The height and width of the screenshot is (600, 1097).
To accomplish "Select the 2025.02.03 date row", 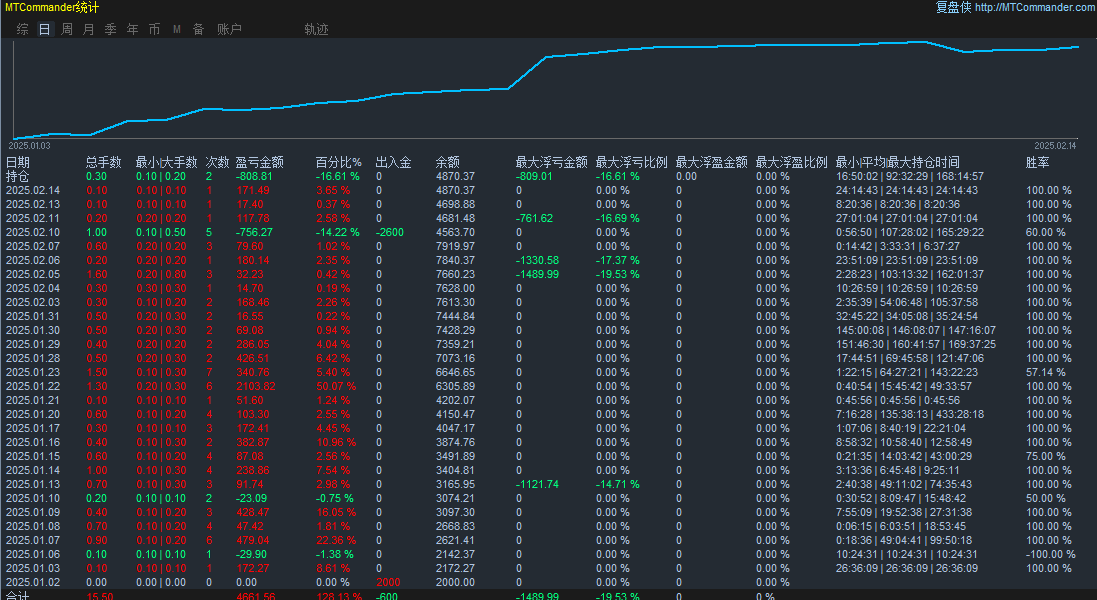I will point(33,302).
